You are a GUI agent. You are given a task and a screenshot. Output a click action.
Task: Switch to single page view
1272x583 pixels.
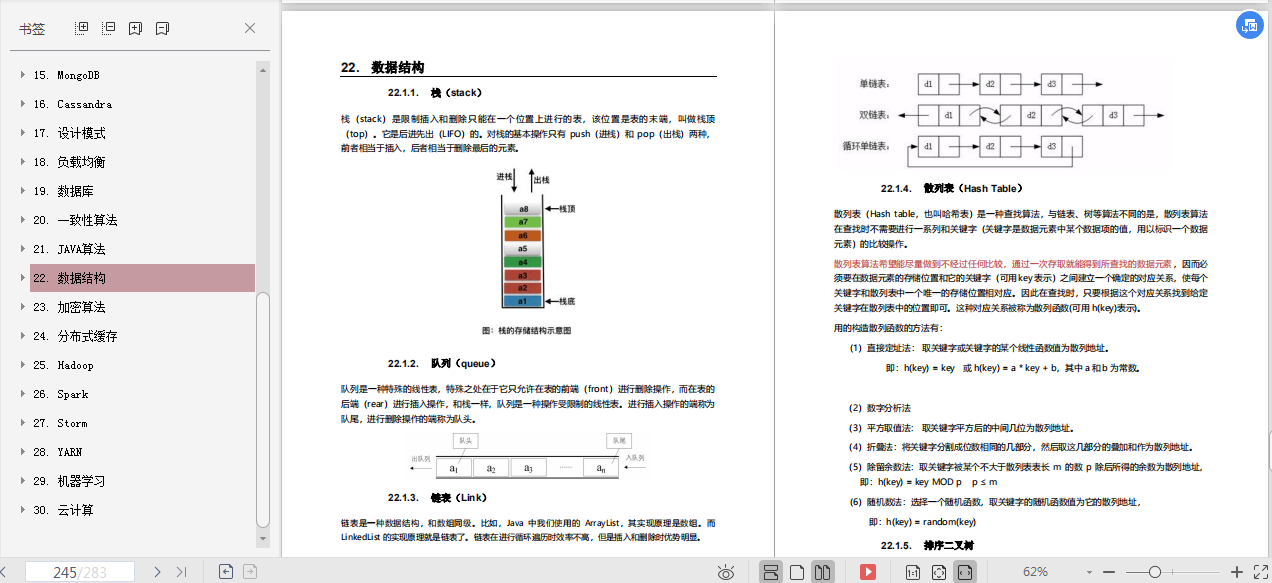tap(797, 572)
